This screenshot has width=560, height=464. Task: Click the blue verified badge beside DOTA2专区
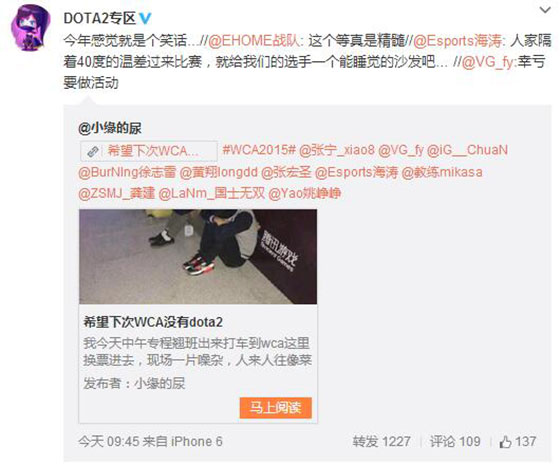(145, 18)
